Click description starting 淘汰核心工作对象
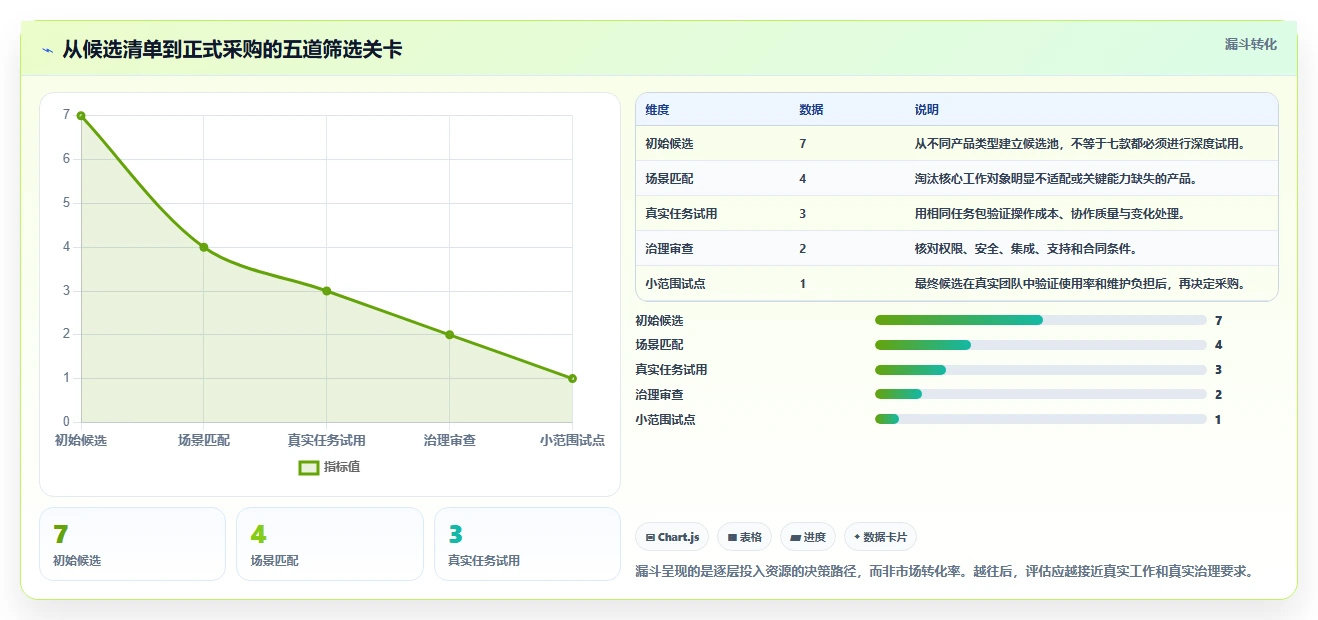Viewport: 1318px width, 620px height. [1056, 179]
